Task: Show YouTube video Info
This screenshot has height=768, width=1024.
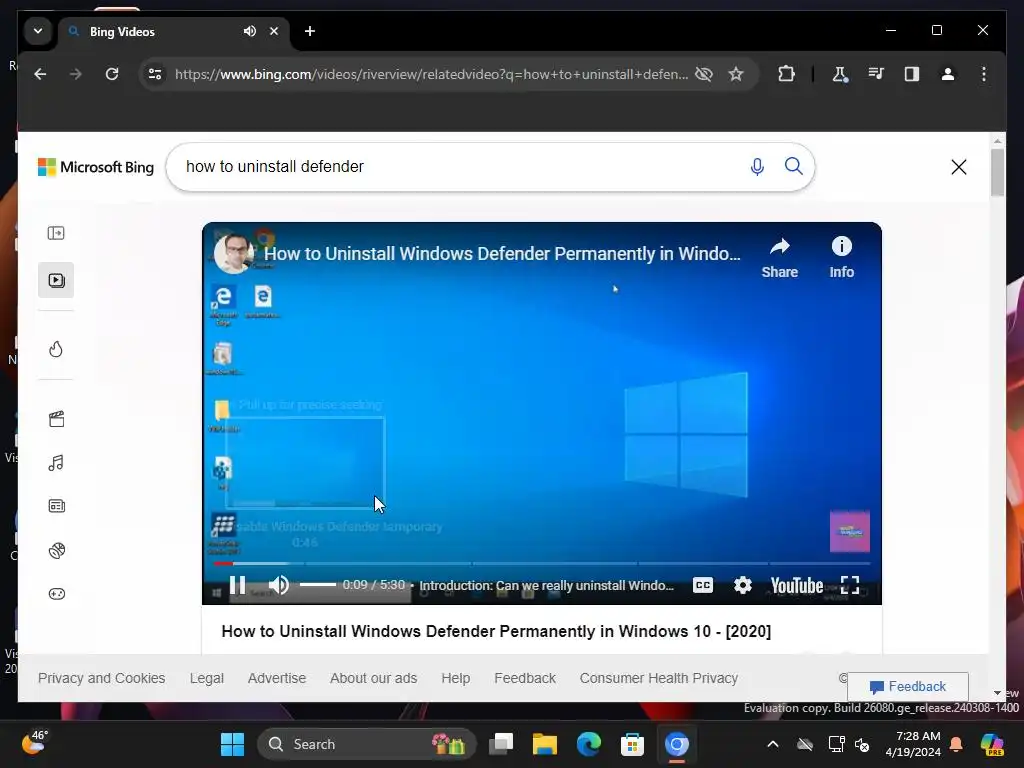Action: [x=842, y=258]
